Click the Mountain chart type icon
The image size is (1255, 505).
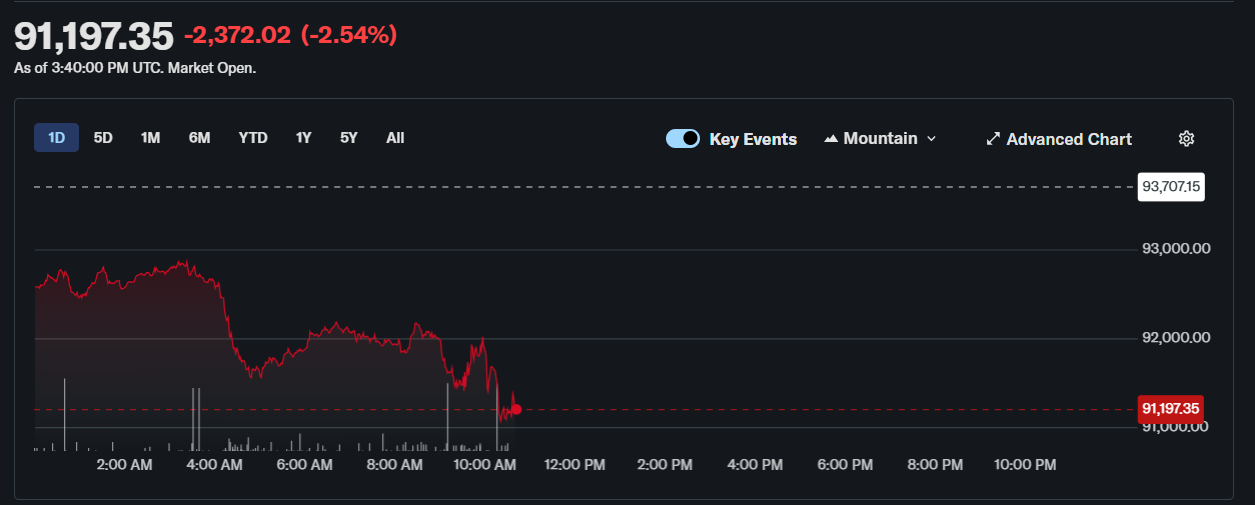pos(830,139)
